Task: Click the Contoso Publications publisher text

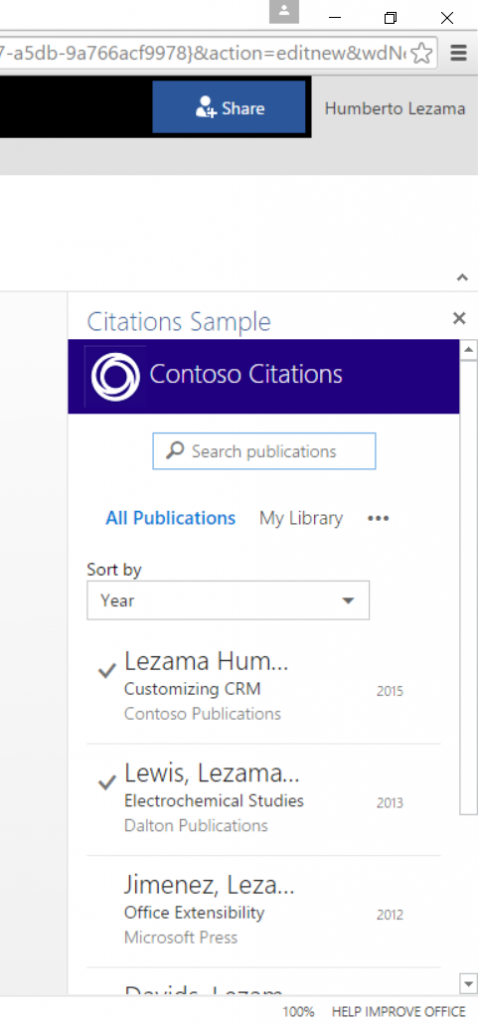Action: pos(202,714)
